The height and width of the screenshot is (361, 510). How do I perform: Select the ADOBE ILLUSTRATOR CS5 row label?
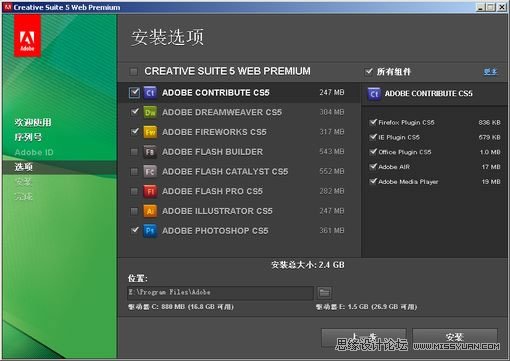[x=217, y=211]
